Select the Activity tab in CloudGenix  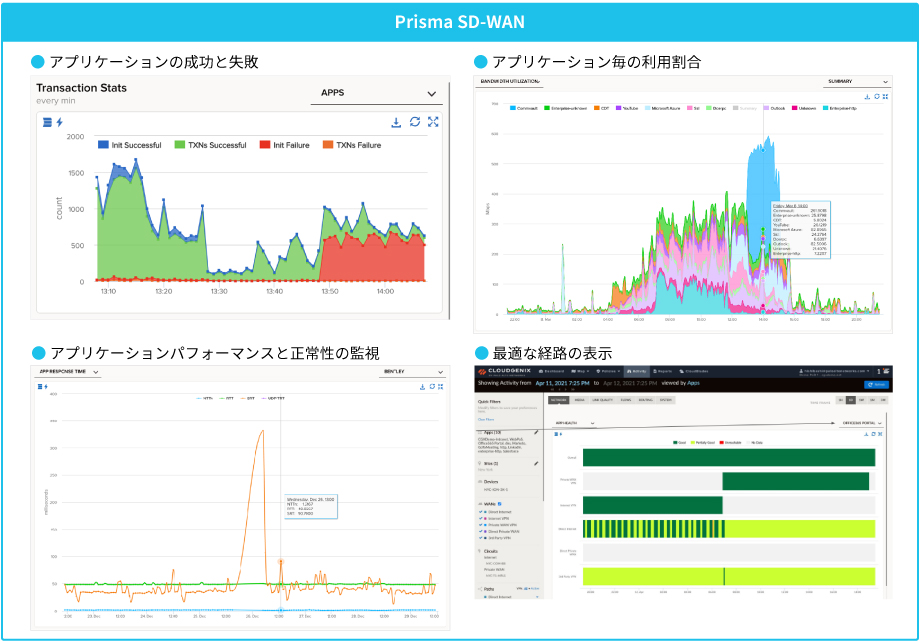637,371
